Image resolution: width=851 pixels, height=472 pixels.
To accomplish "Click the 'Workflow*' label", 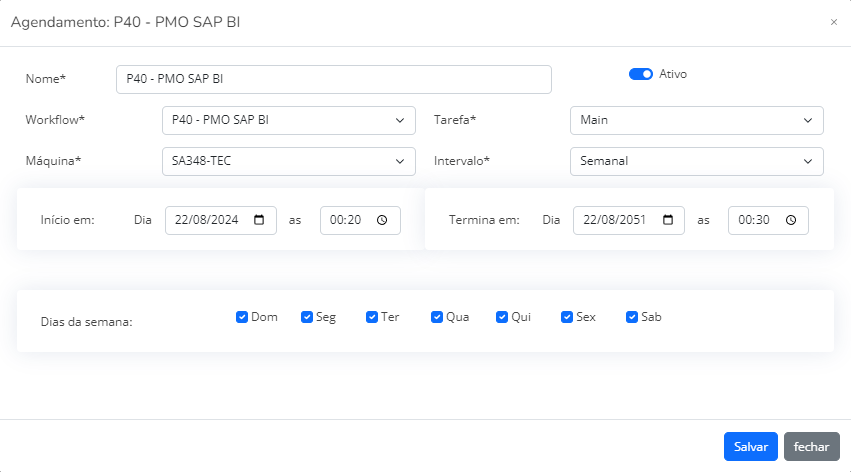I will pos(55,120).
